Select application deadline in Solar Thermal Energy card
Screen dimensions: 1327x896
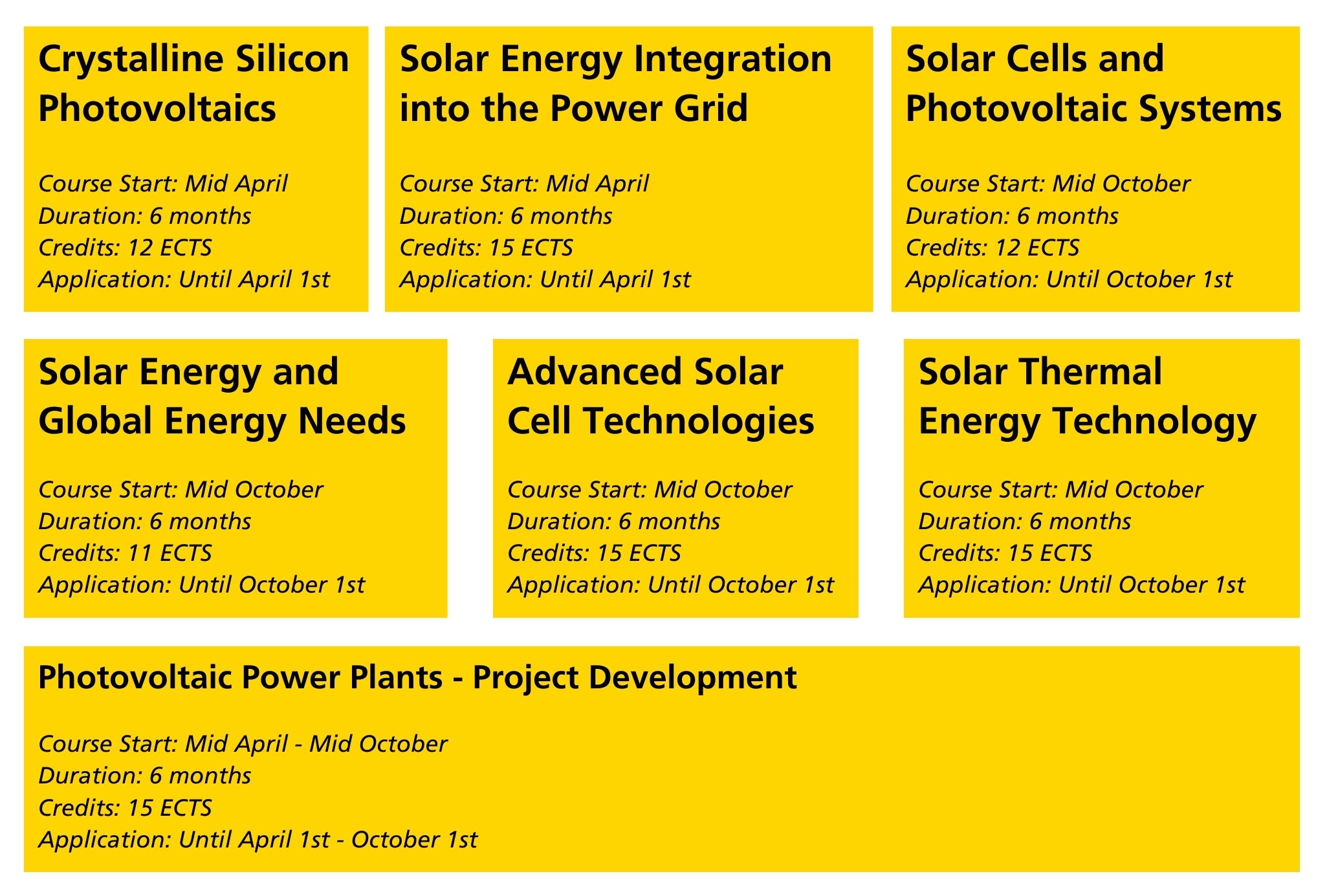coord(1081,585)
